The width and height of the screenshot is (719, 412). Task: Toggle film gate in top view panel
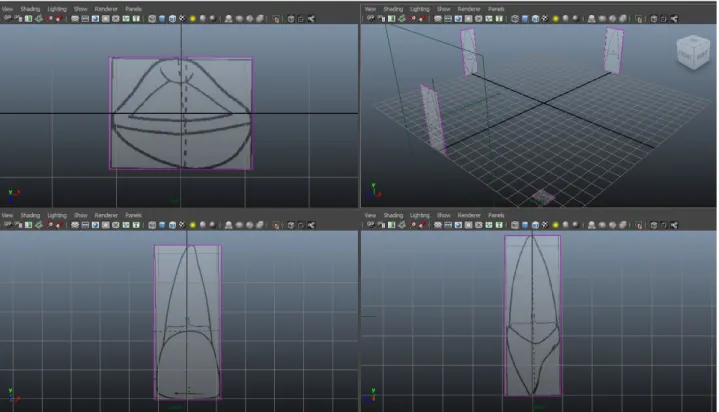pyautogui.click(x=85, y=19)
